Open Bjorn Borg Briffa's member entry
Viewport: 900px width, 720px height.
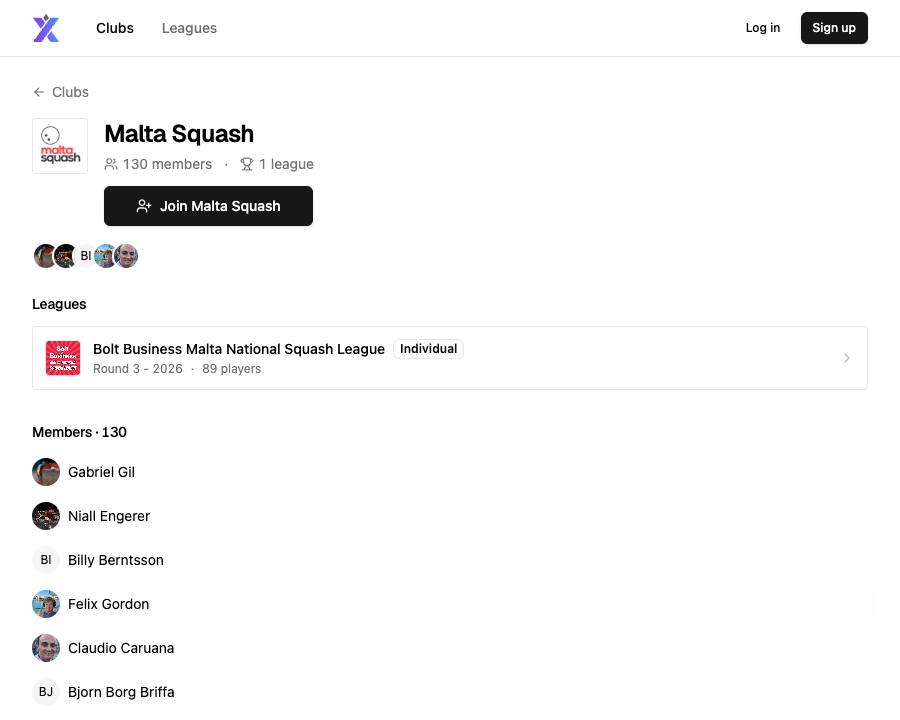click(103, 692)
